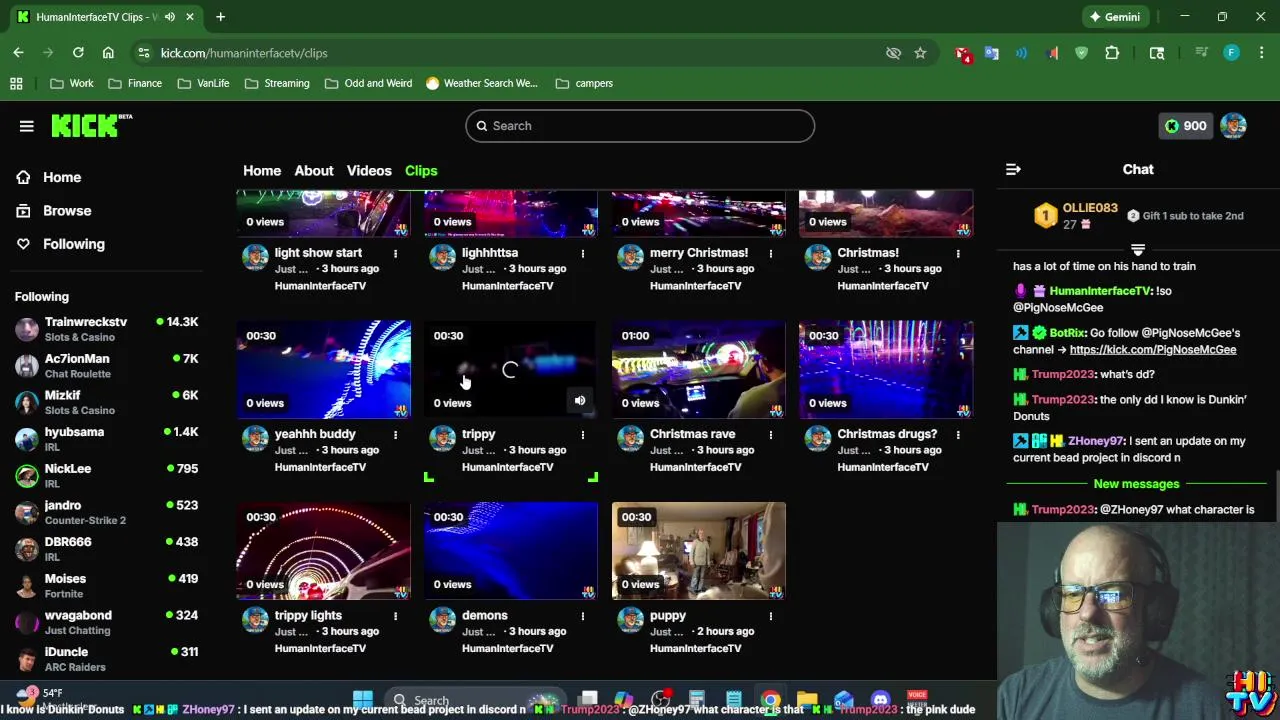
Task: Click Gift 1 sub to take 2nd
Action: 1184,216
